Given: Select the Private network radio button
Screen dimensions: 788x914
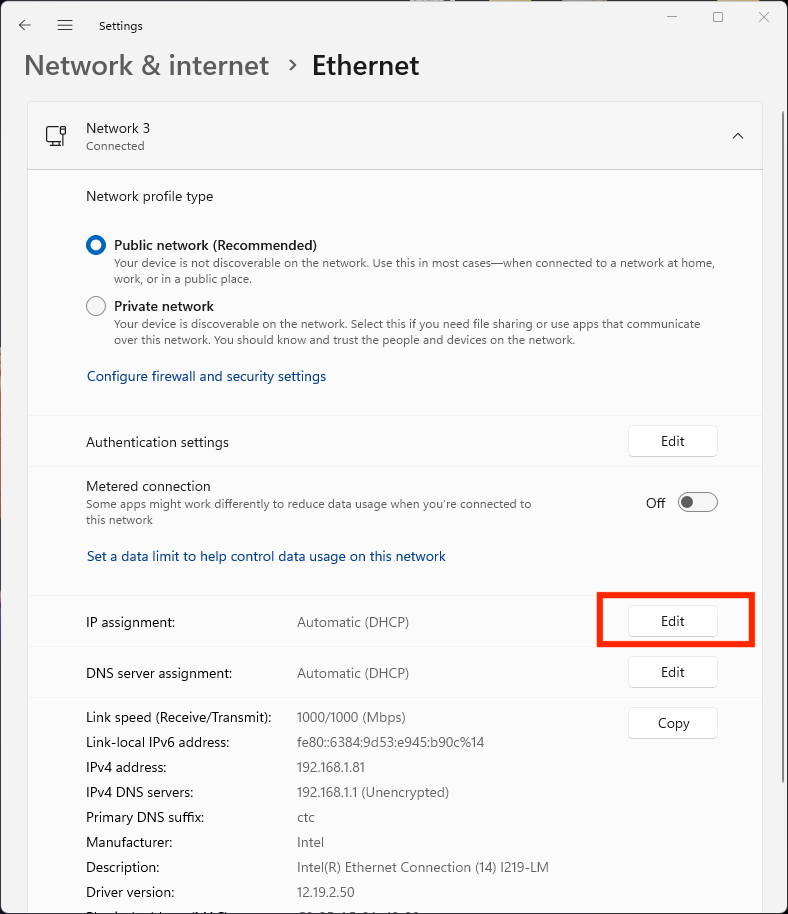Looking at the screenshot, I should (96, 306).
